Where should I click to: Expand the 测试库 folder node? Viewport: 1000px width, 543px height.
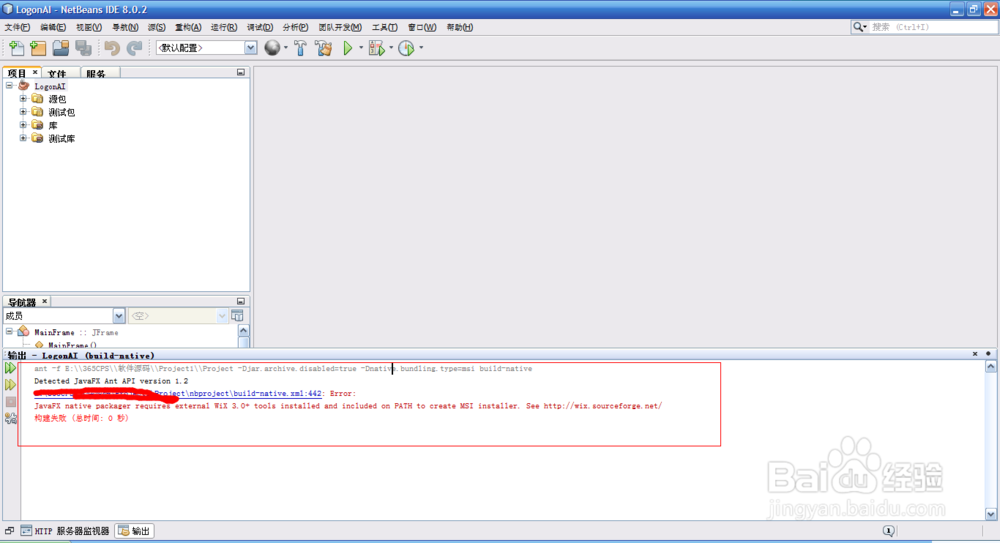[23, 138]
